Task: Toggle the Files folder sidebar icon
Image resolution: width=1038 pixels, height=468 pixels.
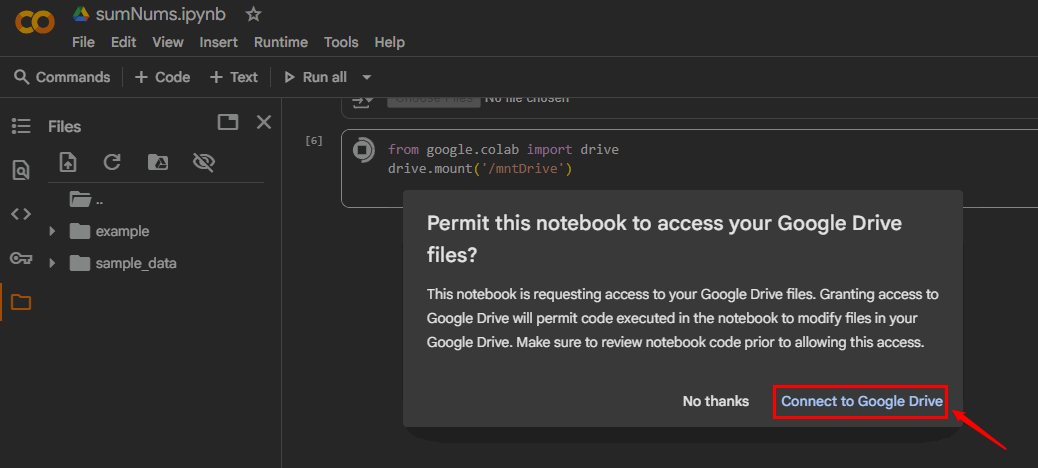Action: click(21, 302)
